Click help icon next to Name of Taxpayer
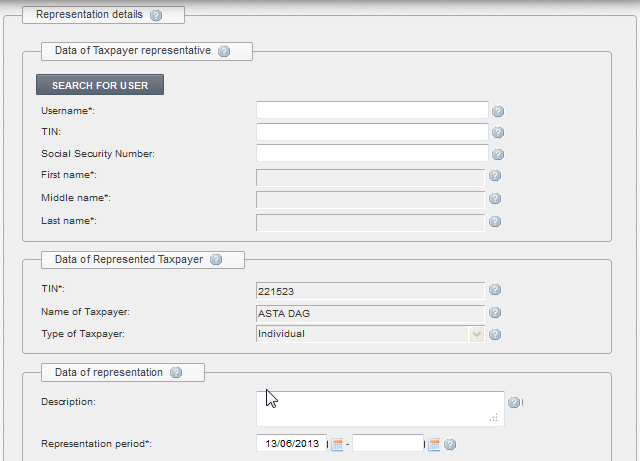 coord(495,312)
